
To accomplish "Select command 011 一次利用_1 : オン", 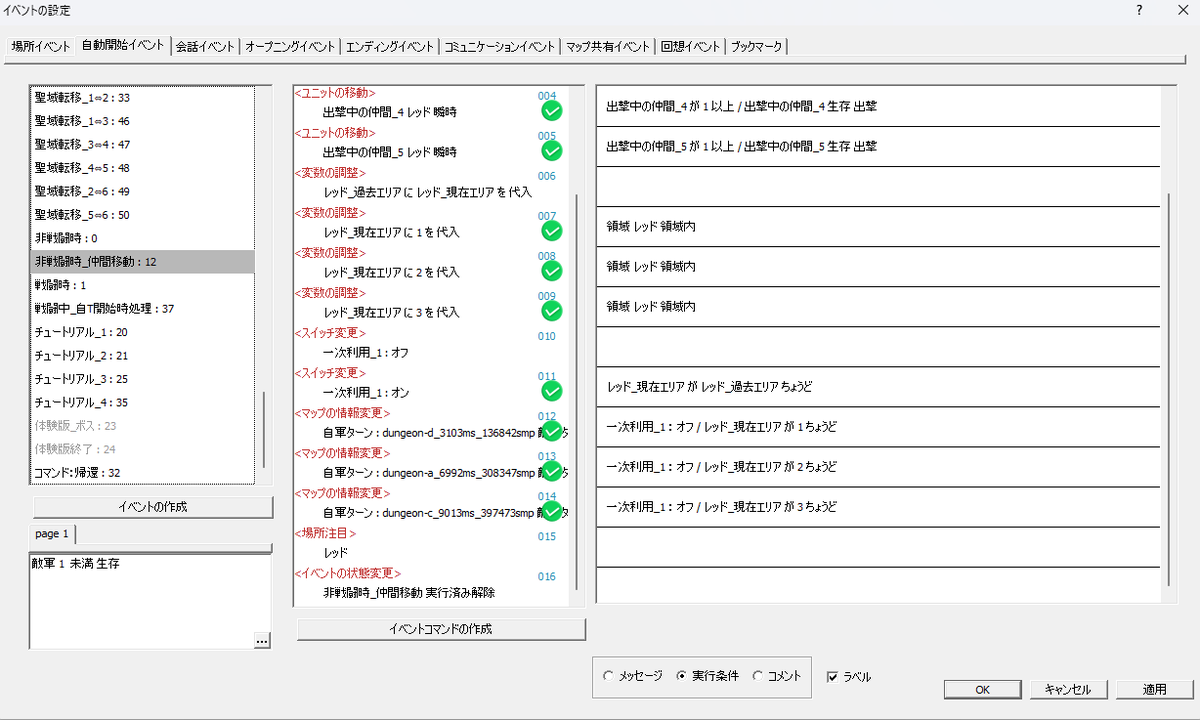I will [x=431, y=384].
